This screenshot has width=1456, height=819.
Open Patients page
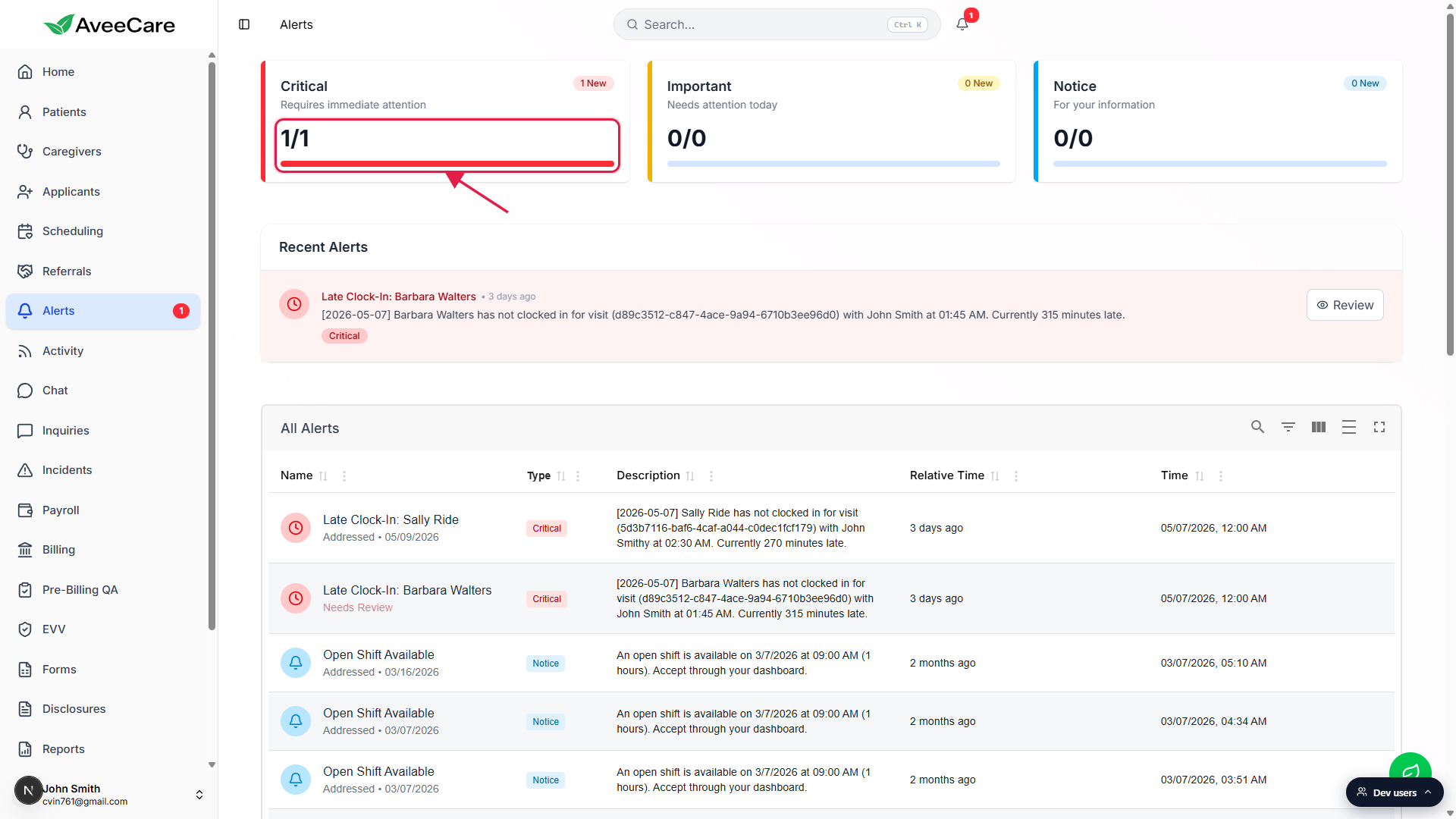(103, 111)
